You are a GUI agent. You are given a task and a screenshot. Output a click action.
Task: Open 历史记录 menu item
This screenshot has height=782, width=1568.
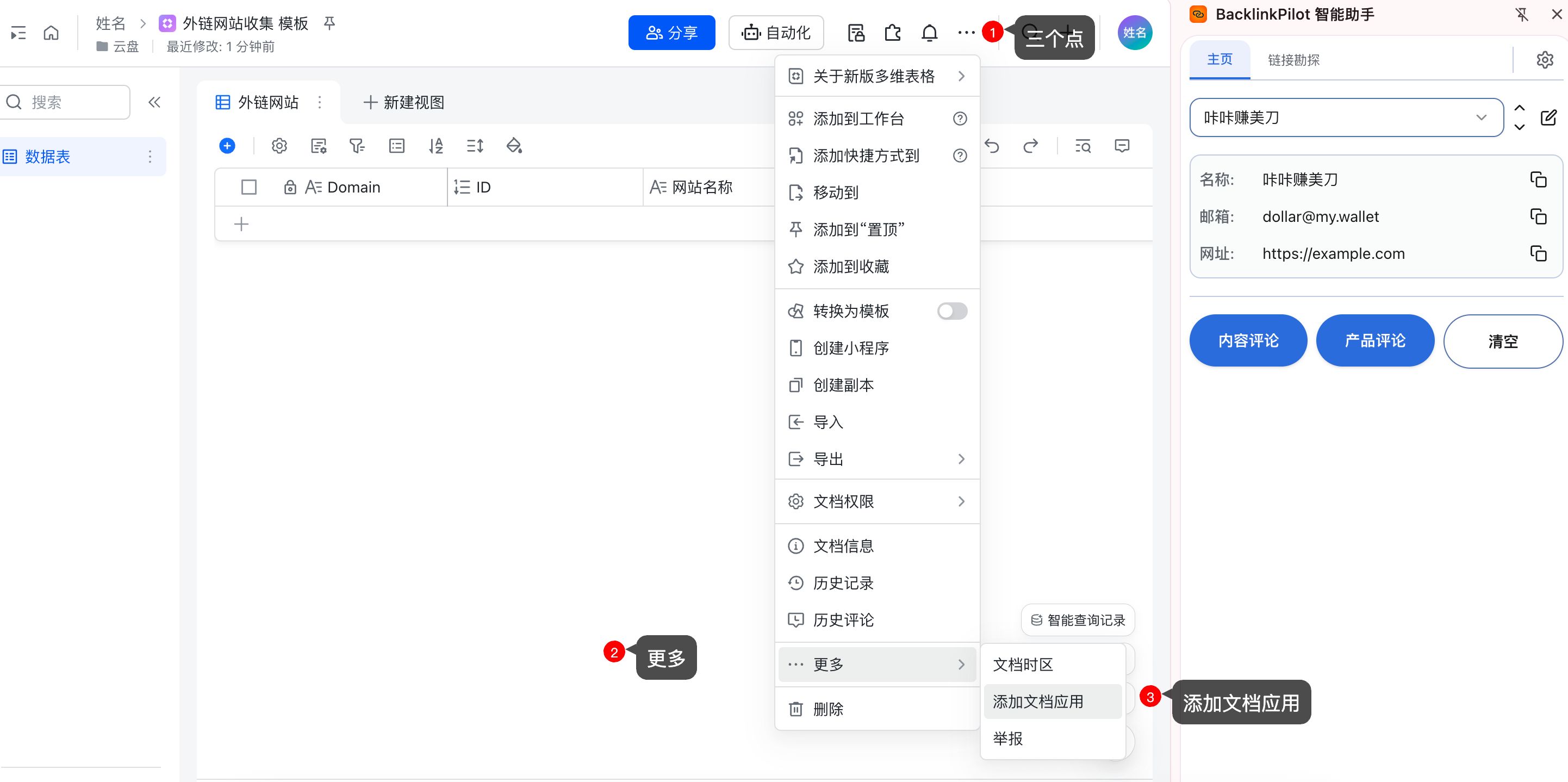pos(877,584)
